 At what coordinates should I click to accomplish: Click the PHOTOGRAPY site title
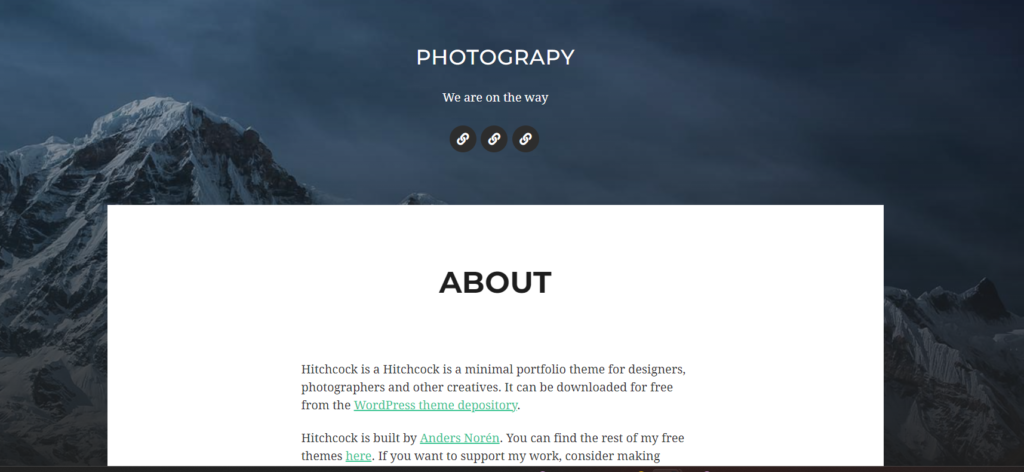[495, 57]
